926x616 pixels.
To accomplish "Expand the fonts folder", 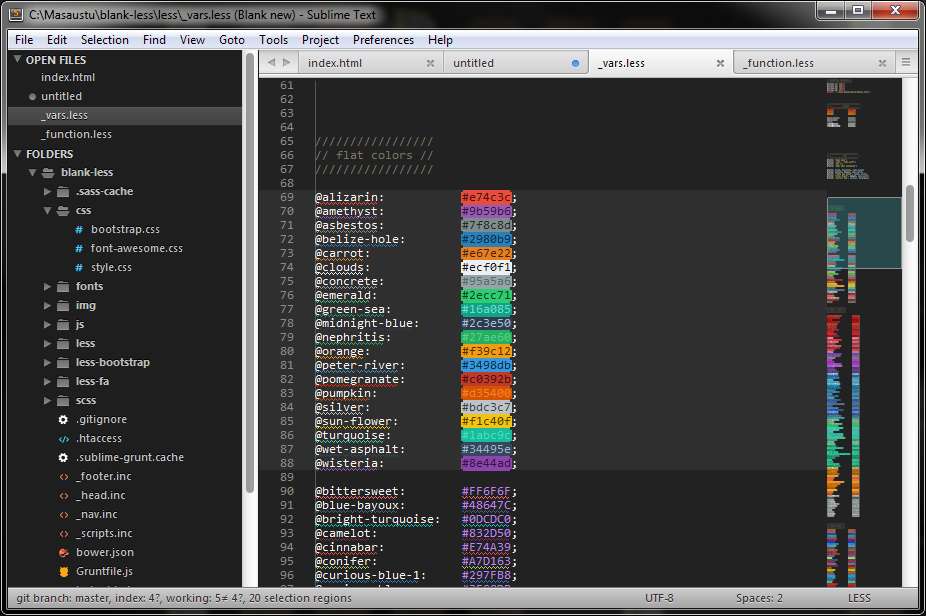I will (48, 286).
